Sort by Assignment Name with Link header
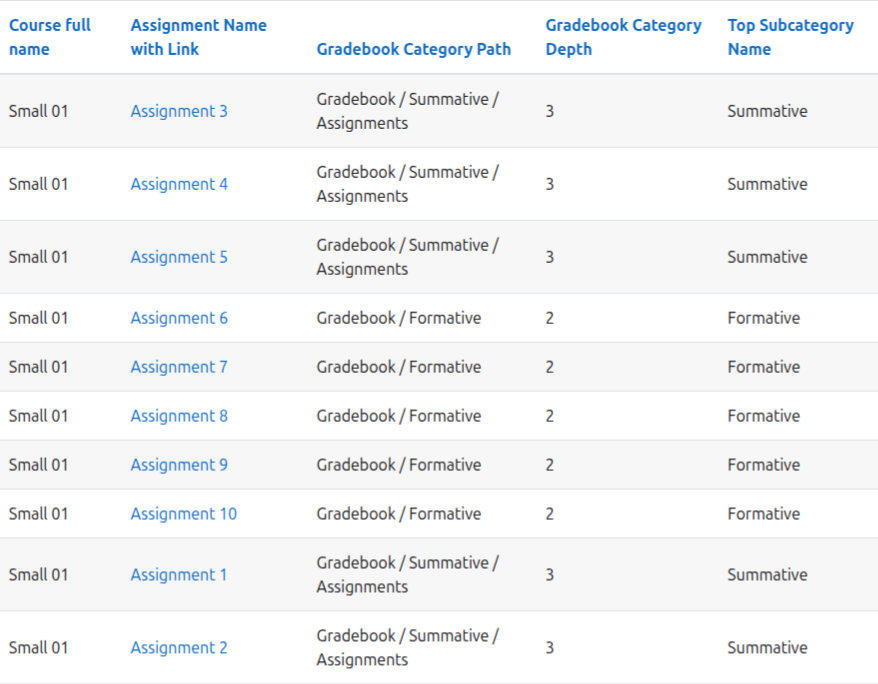 click(199, 37)
